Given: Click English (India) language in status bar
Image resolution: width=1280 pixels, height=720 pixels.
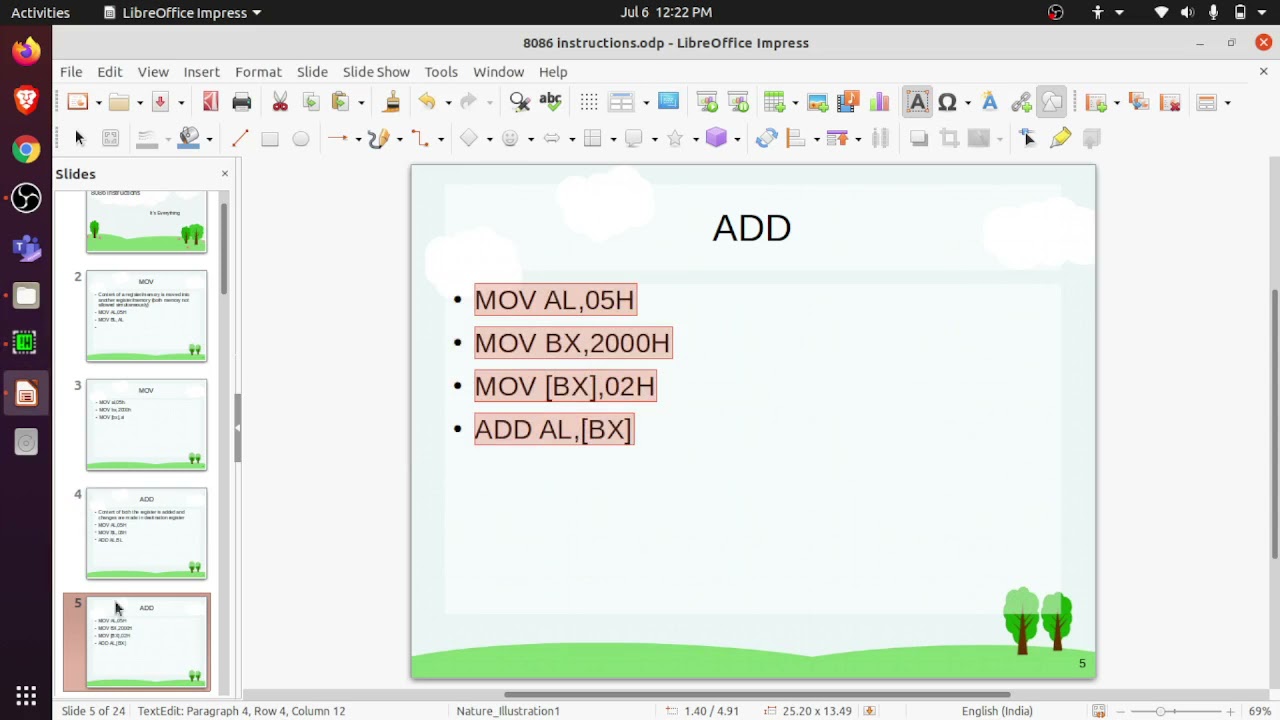Looking at the screenshot, I should pyautogui.click(x=997, y=711).
